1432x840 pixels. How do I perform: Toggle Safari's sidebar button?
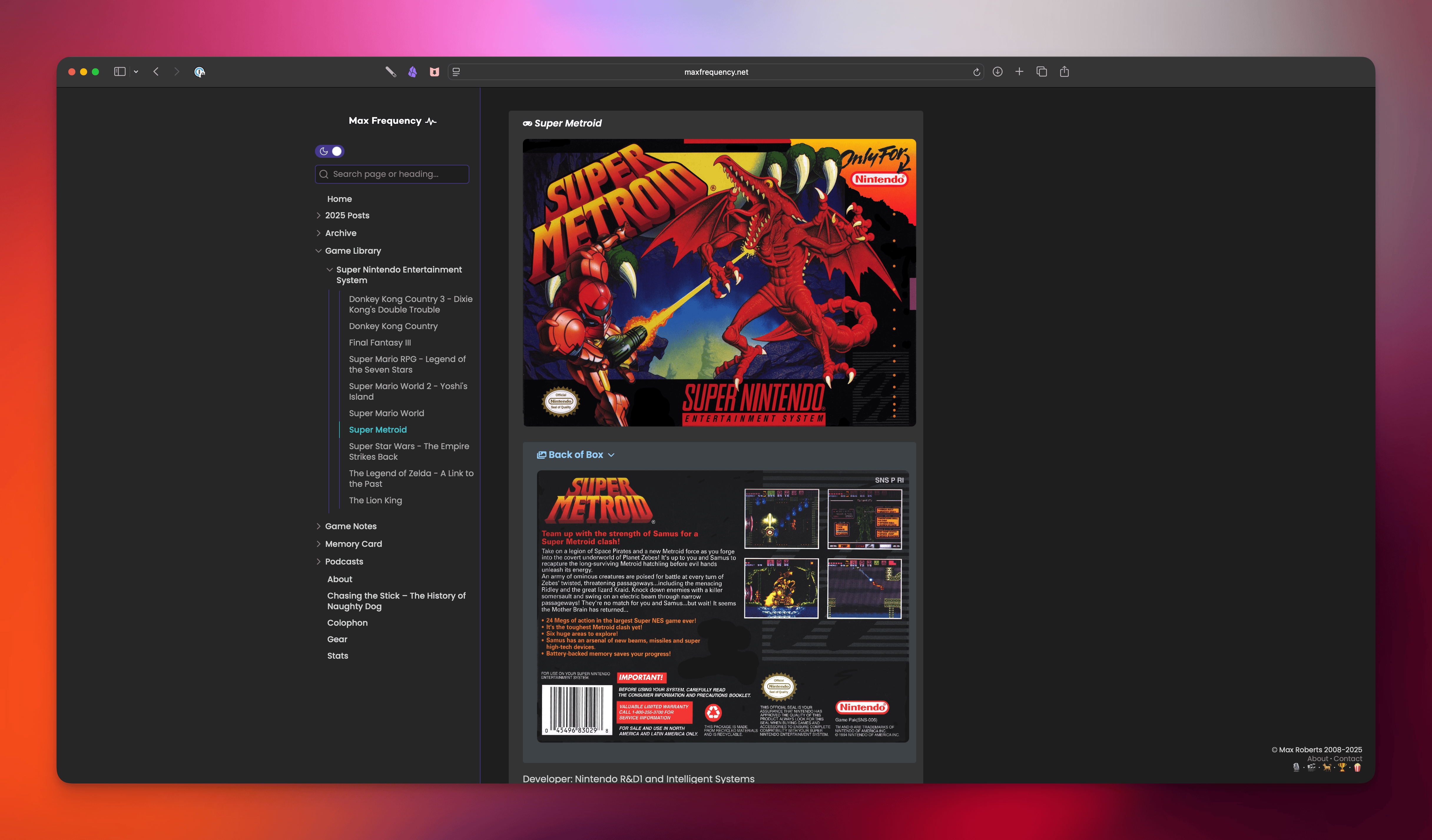119,72
